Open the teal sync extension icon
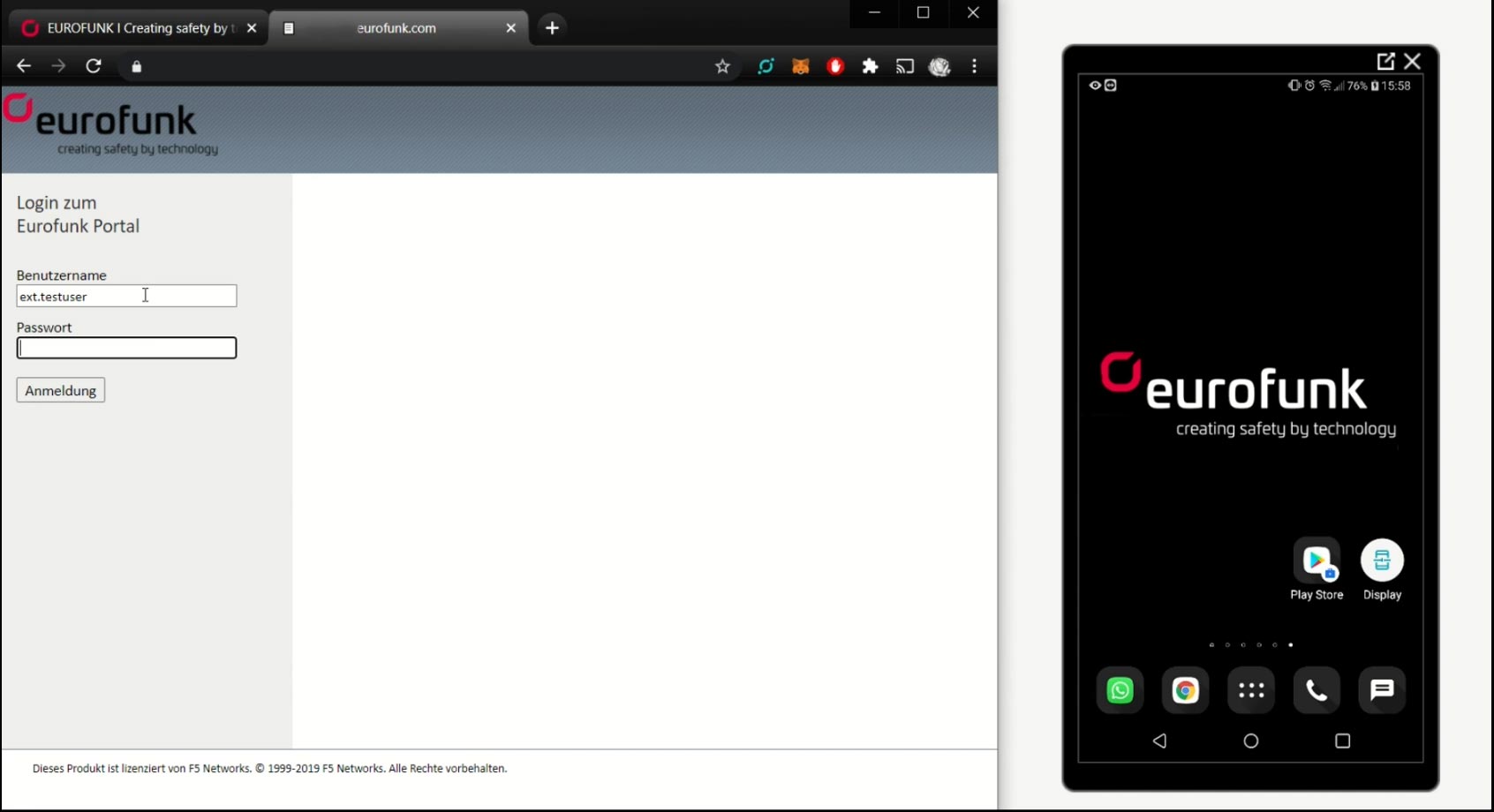 (x=766, y=66)
